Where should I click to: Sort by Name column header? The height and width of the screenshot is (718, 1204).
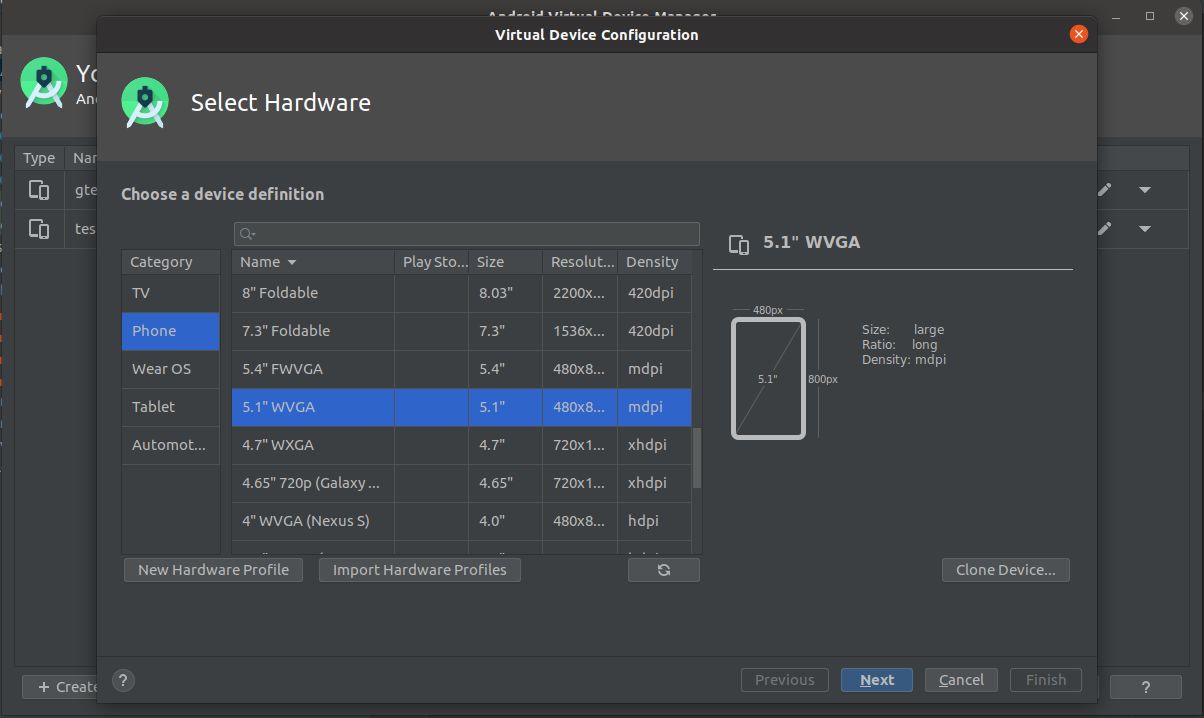pyautogui.click(x=313, y=262)
